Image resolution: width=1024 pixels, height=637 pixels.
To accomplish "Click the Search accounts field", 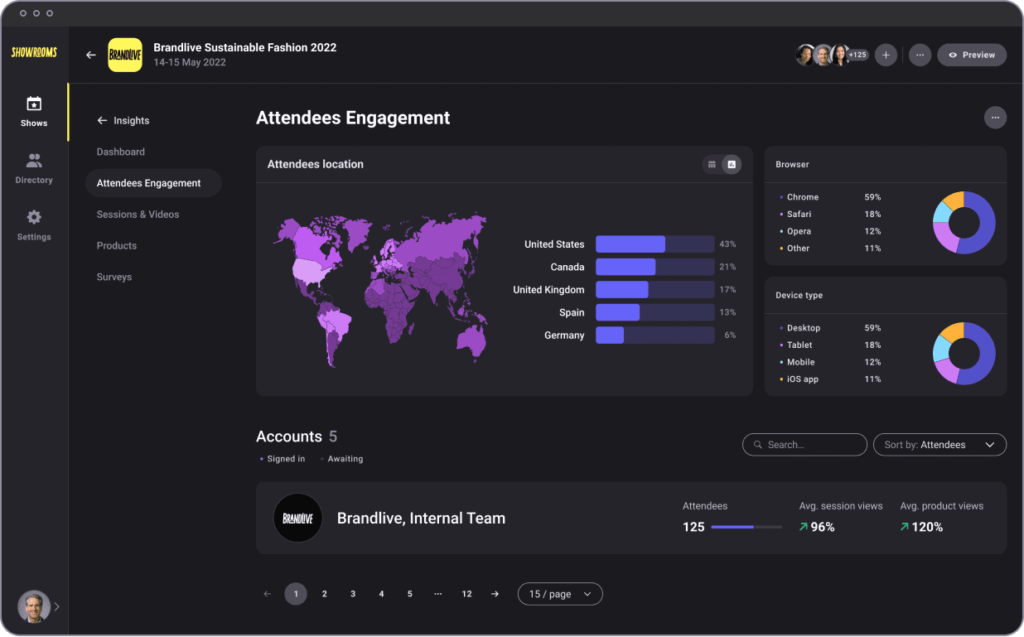I will pyautogui.click(x=805, y=445).
